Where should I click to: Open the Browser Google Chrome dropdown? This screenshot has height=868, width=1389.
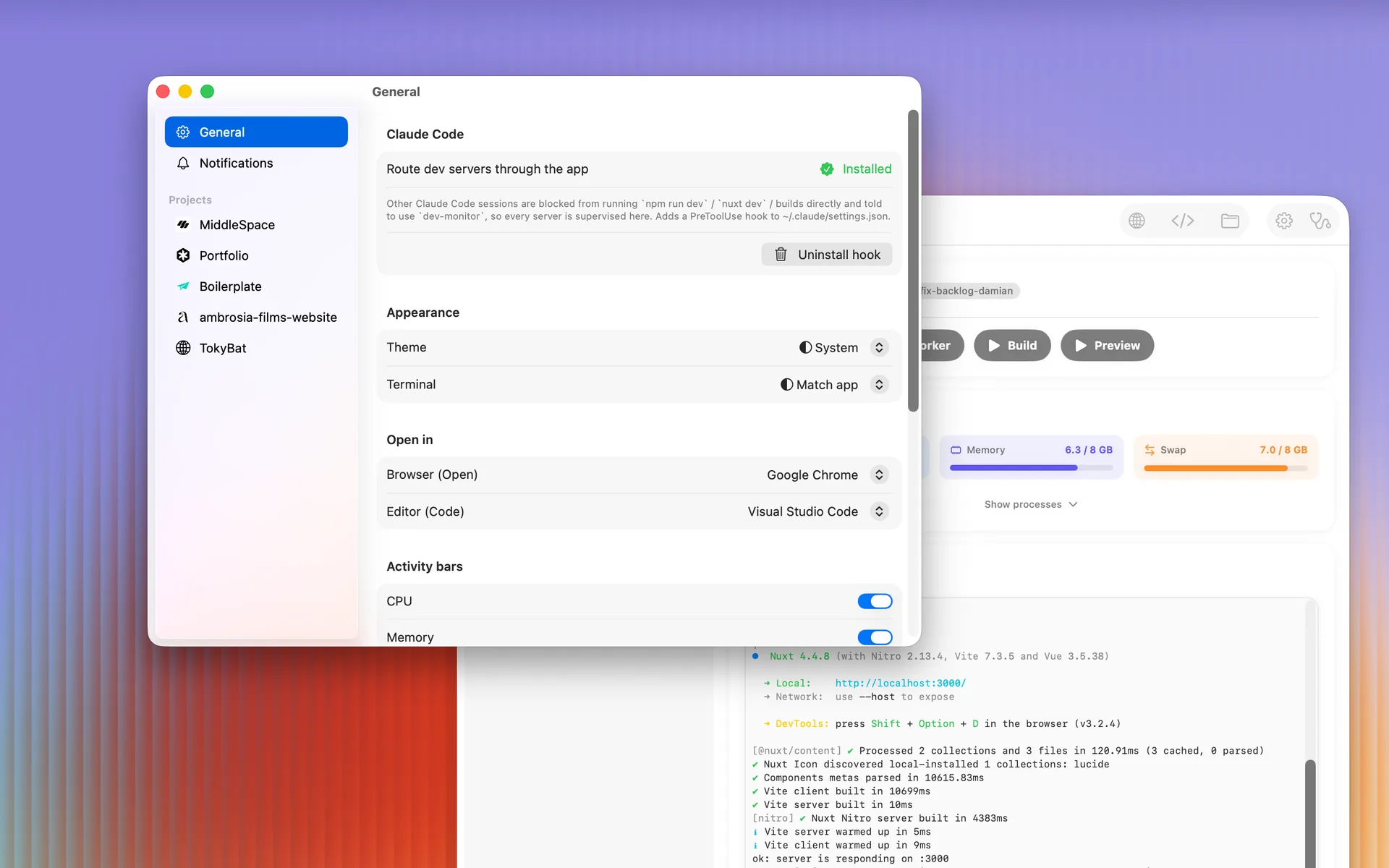[827, 475]
